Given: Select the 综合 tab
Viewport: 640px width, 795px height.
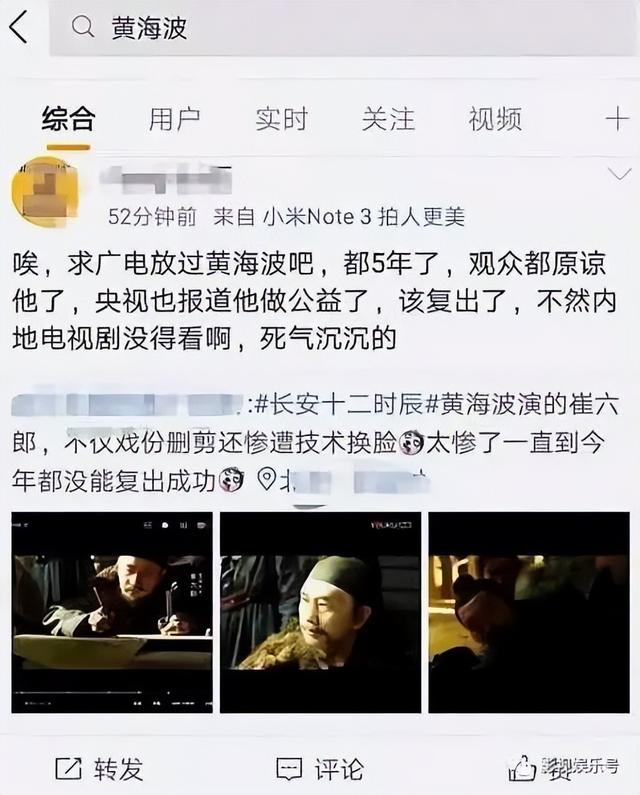Looking at the screenshot, I should (68, 120).
